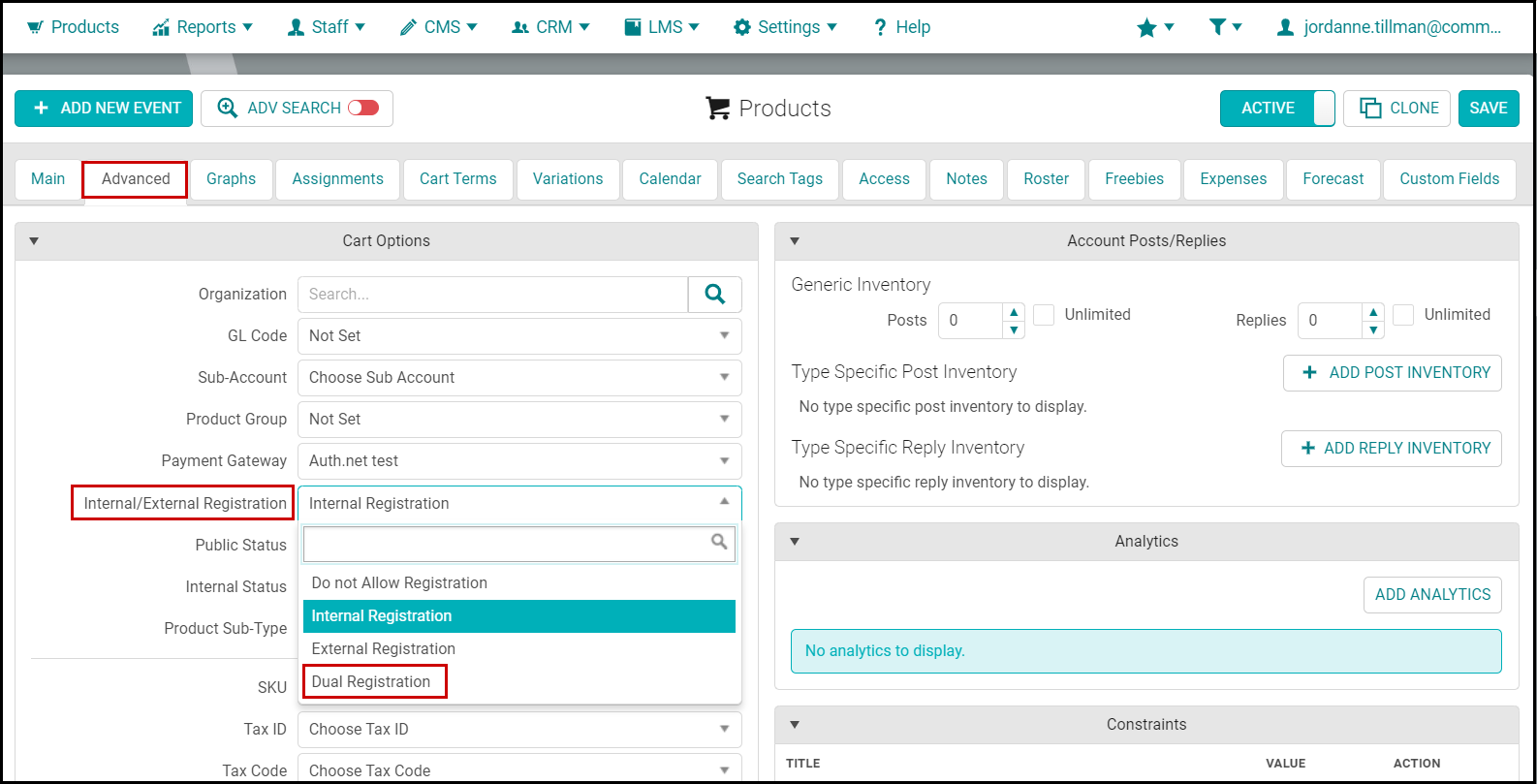
Task: Click the Organization search magnifier button
Action: 715,295
